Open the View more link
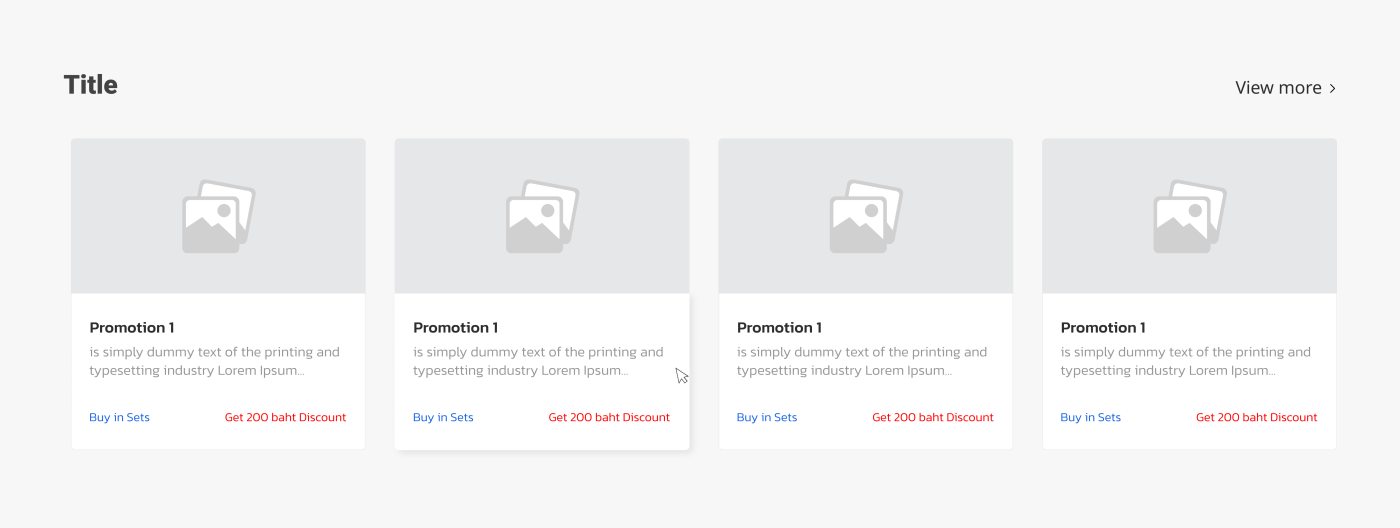The width and height of the screenshot is (1400, 528). click(x=1278, y=88)
